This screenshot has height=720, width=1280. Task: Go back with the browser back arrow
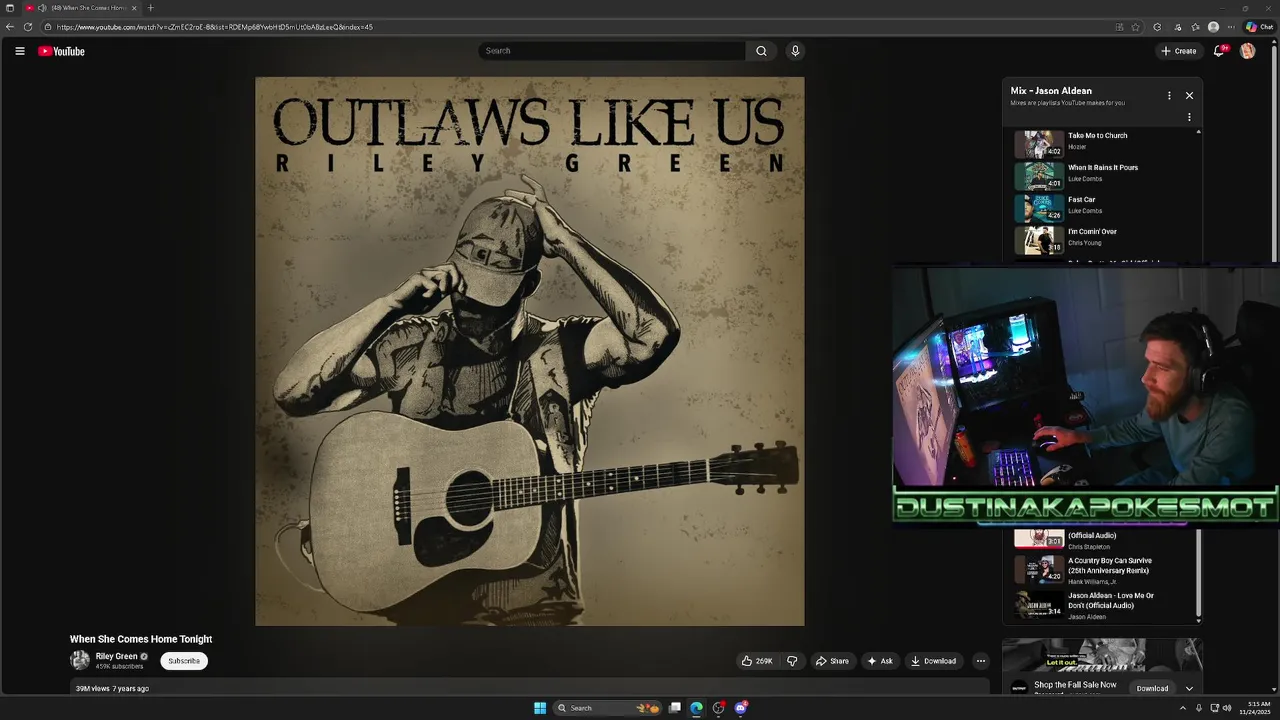10,27
